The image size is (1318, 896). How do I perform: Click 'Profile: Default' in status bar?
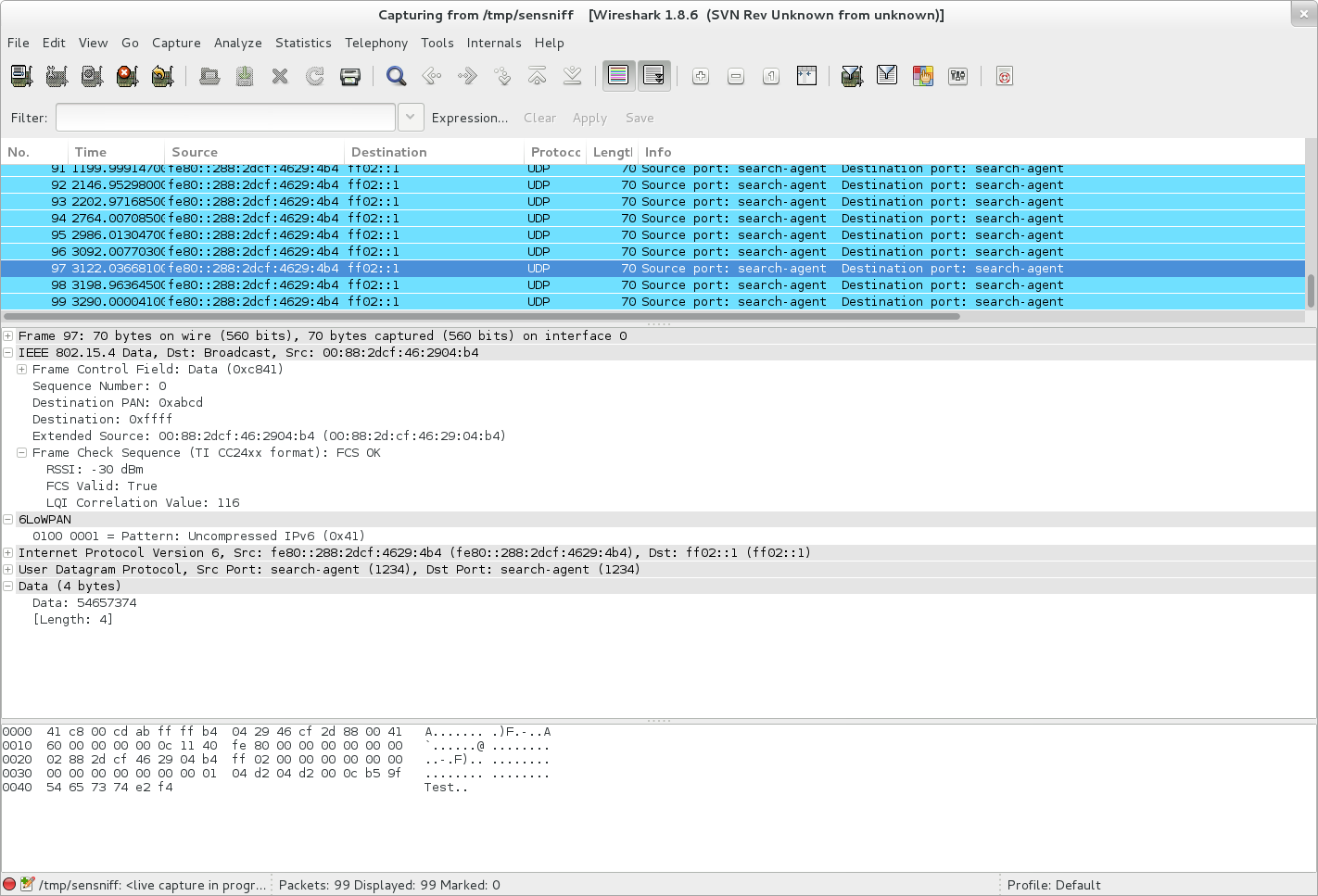[1054, 885]
